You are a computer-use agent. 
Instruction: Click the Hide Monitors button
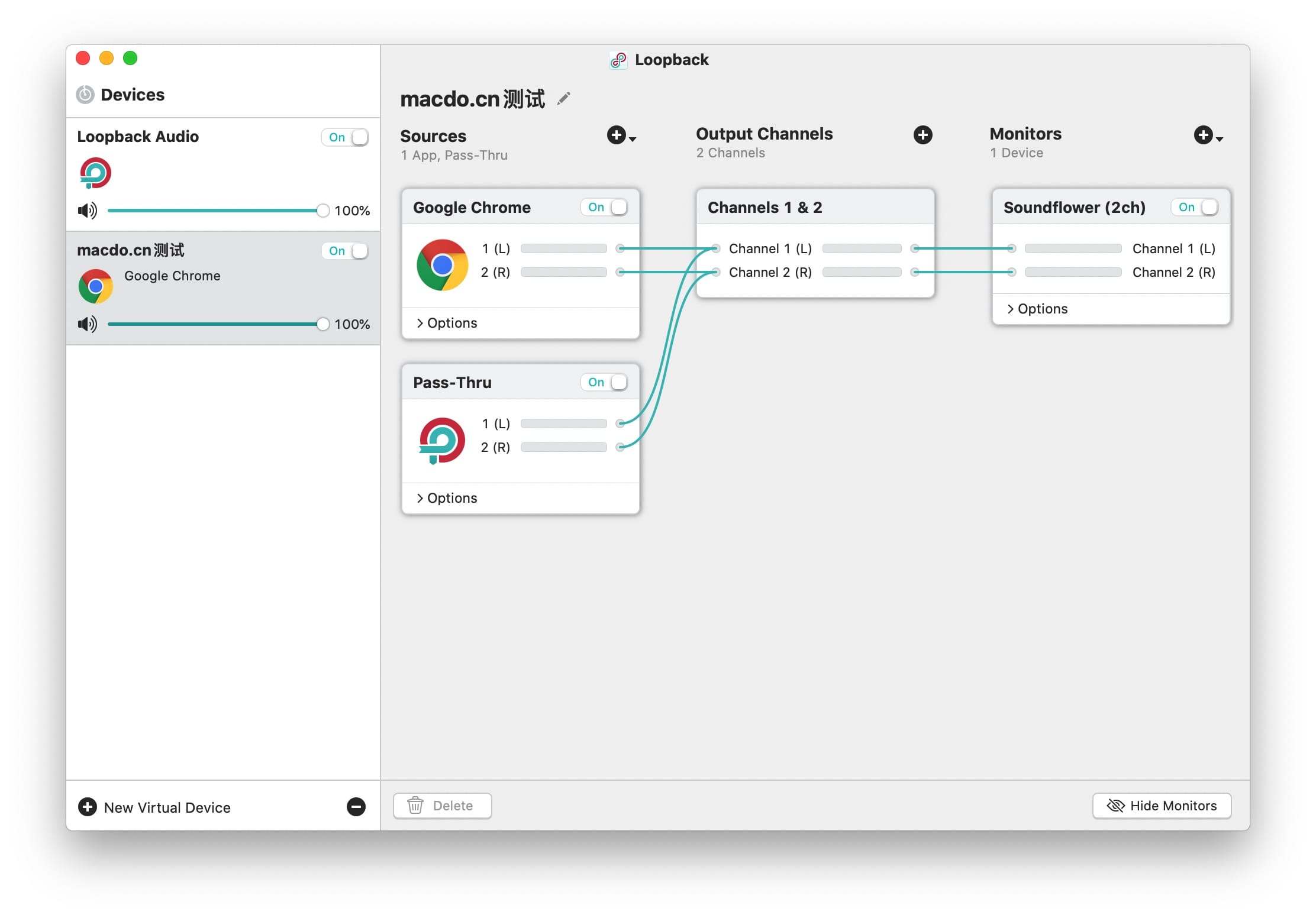tap(1162, 806)
